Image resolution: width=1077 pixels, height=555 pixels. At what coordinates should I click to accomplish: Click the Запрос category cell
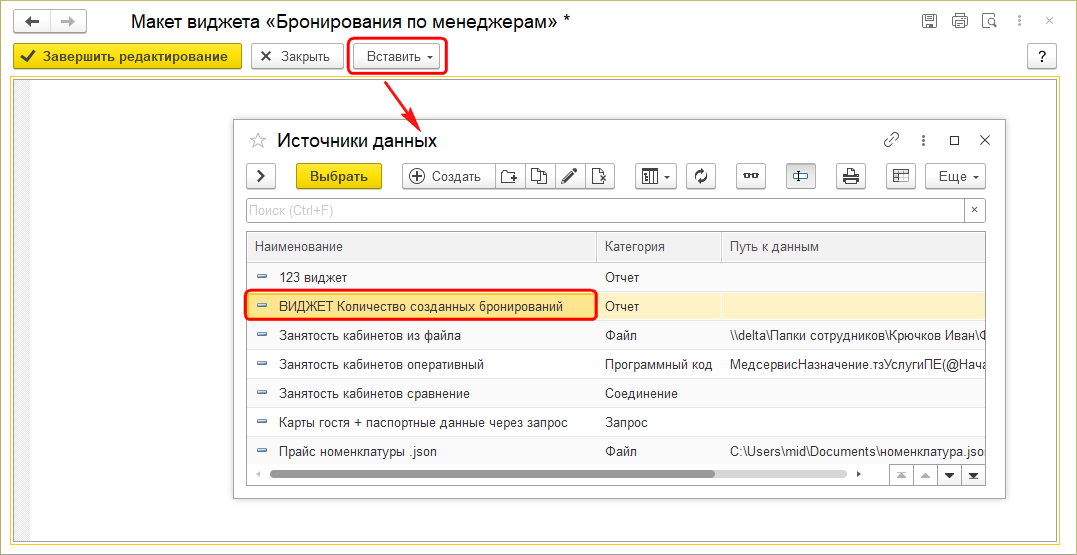(x=659, y=422)
